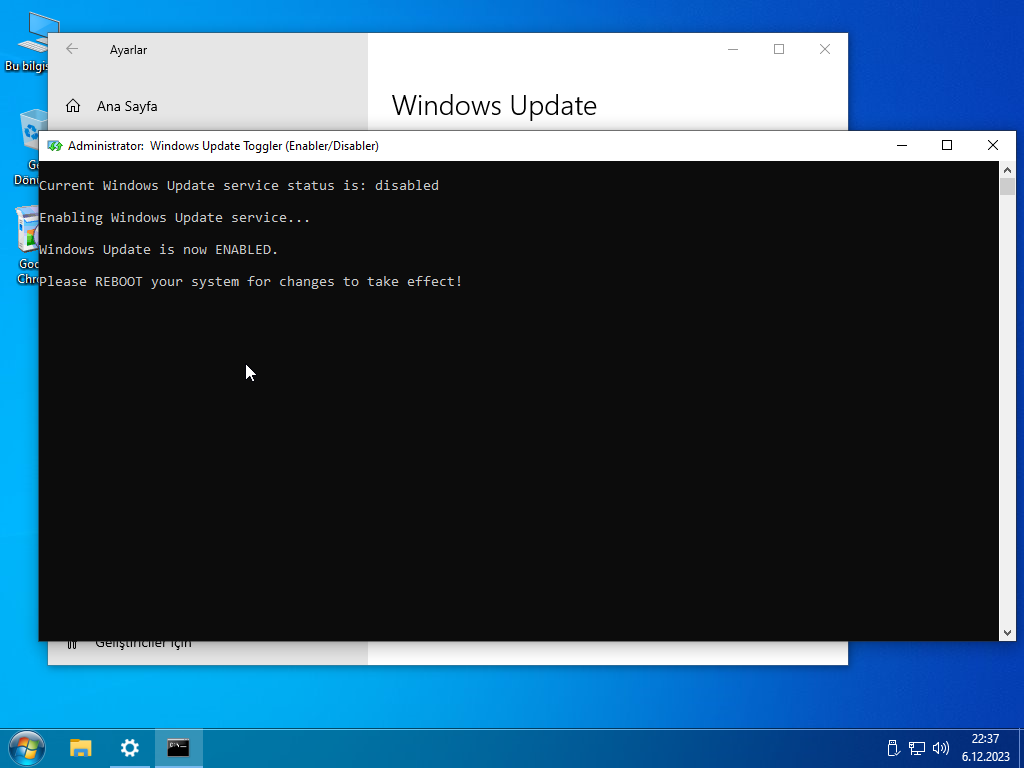The image size is (1024, 768).
Task: Select the command prompt taskbar button
Action: pos(178,748)
